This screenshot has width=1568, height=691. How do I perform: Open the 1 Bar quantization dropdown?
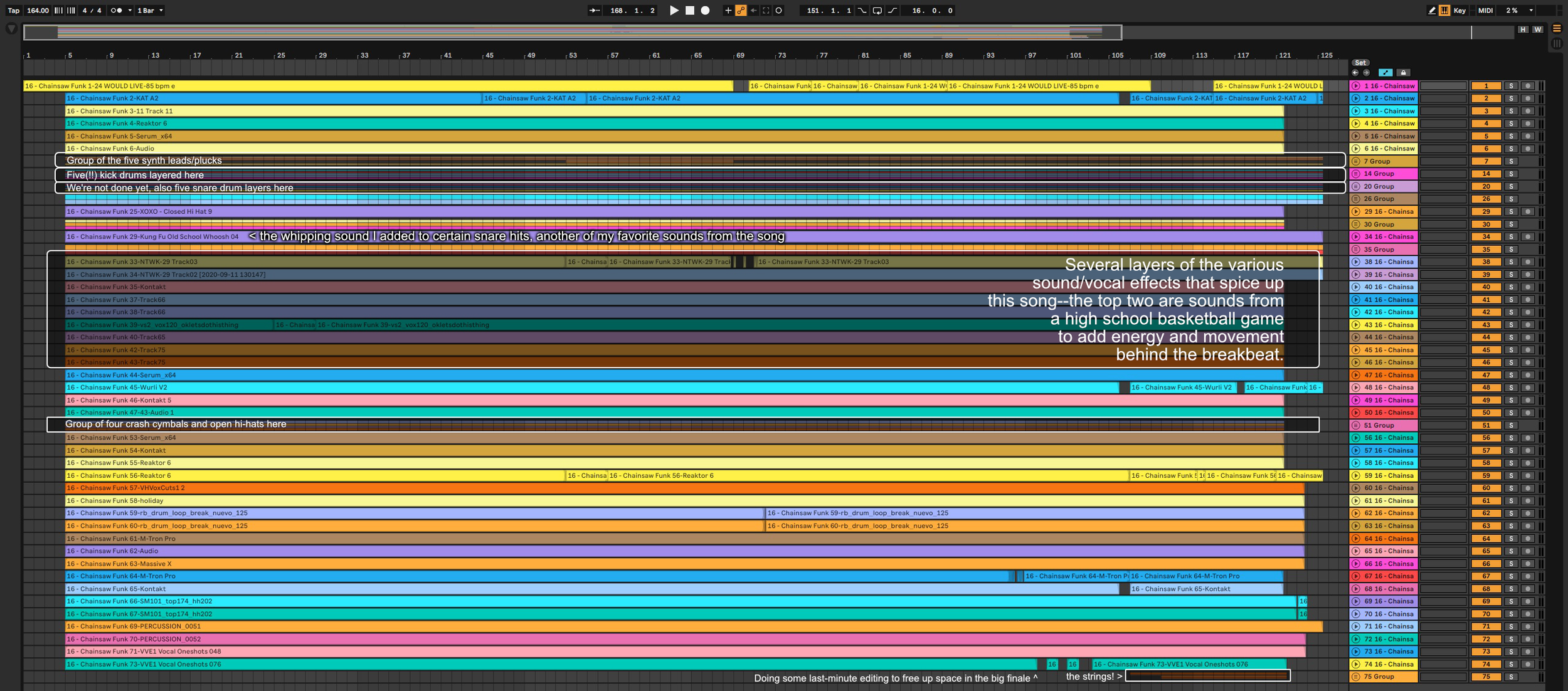pyautogui.click(x=151, y=11)
